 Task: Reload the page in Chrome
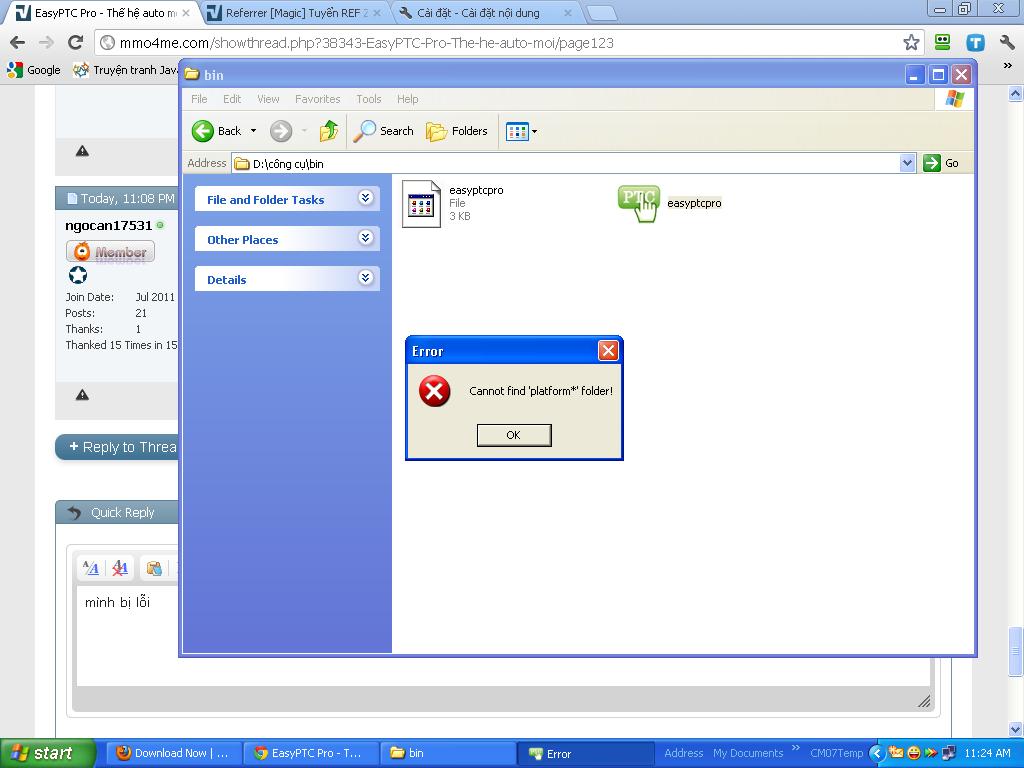[x=76, y=42]
